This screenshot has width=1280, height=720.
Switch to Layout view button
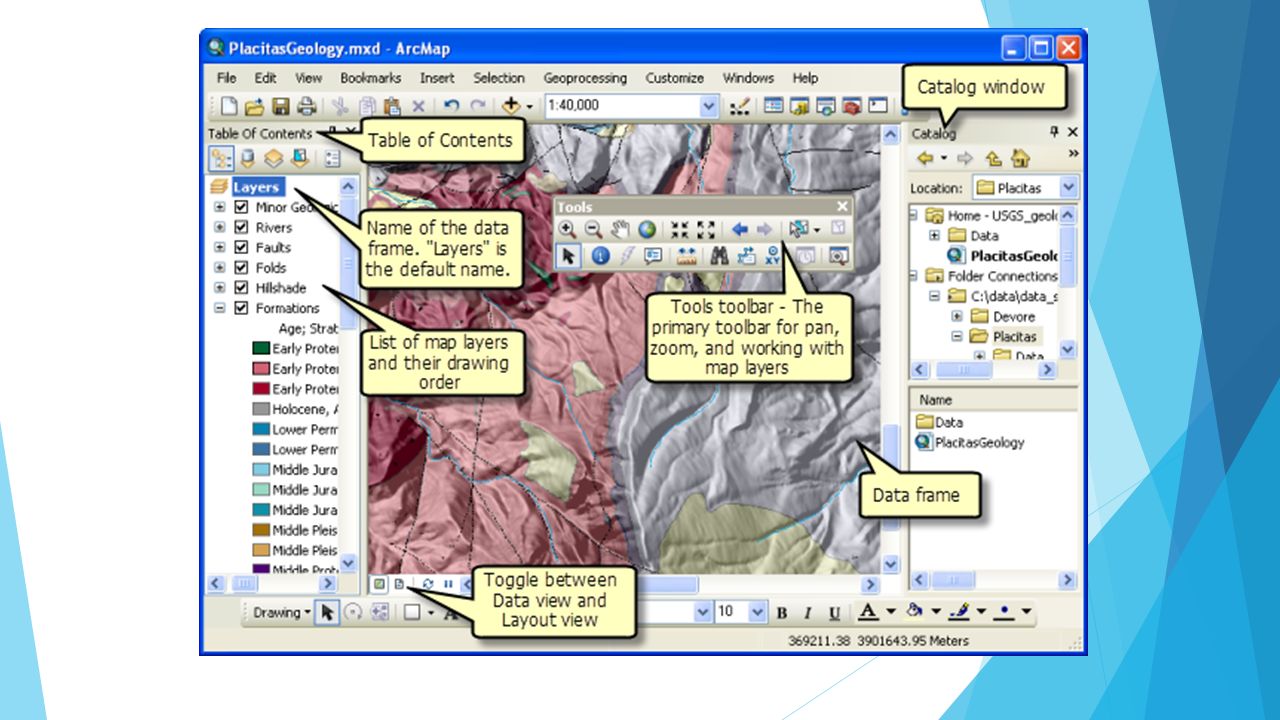coord(398,583)
